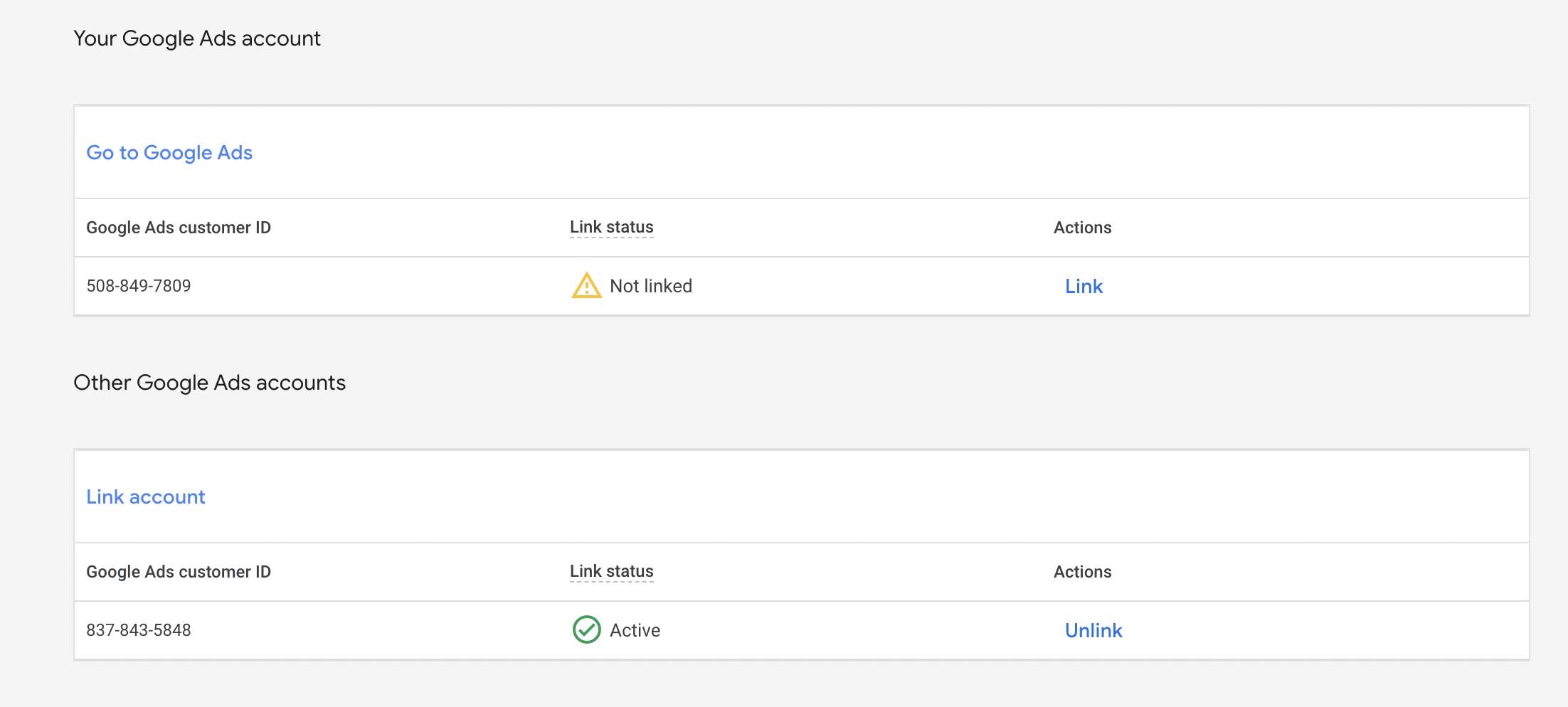Image resolution: width=1568 pixels, height=707 pixels.
Task: Unlink account 837-843-5848
Action: [x=1093, y=630]
